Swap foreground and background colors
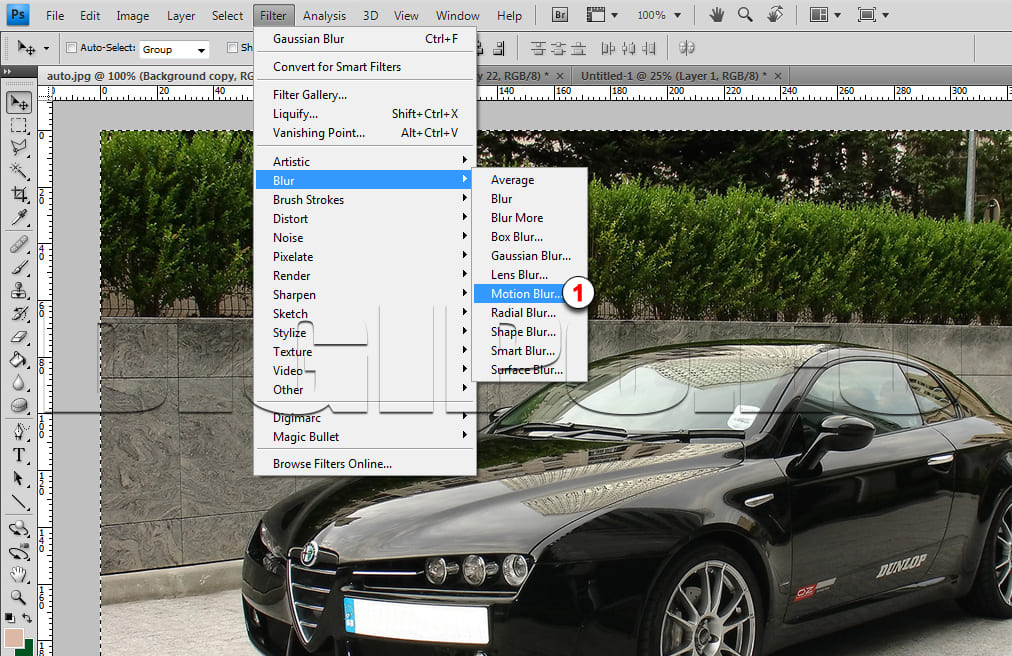 click(x=27, y=618)
